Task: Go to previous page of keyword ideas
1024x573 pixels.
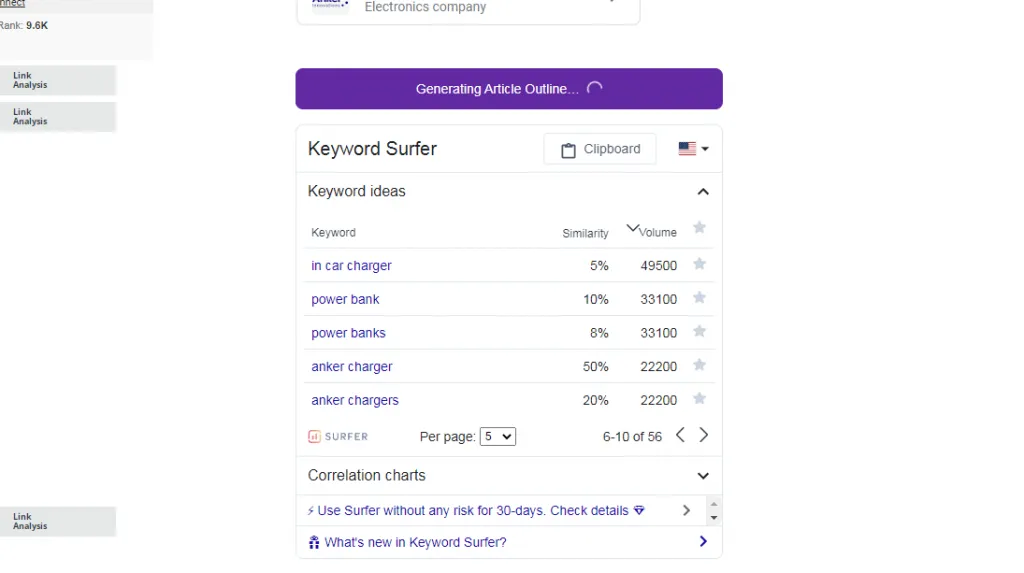Action: coord(680,435)
